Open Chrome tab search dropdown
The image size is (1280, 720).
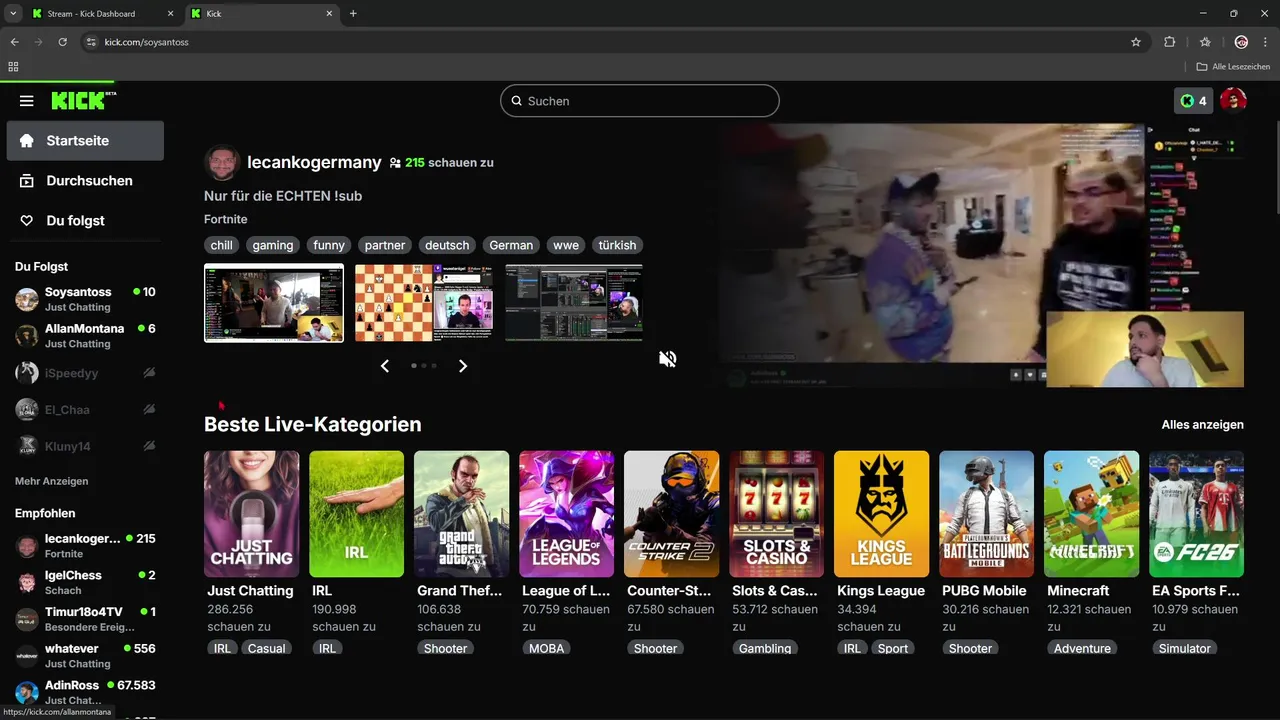[x=13, y=14]
